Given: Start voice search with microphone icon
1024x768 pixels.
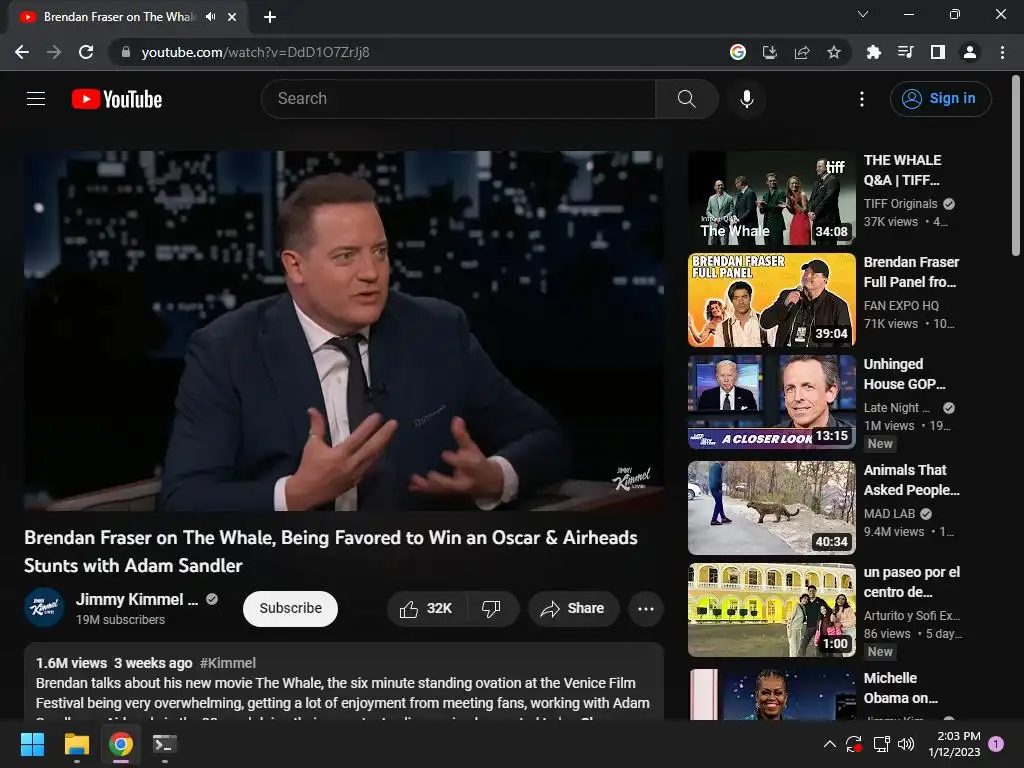Looking at the screenshot, I should click(746, 99).
